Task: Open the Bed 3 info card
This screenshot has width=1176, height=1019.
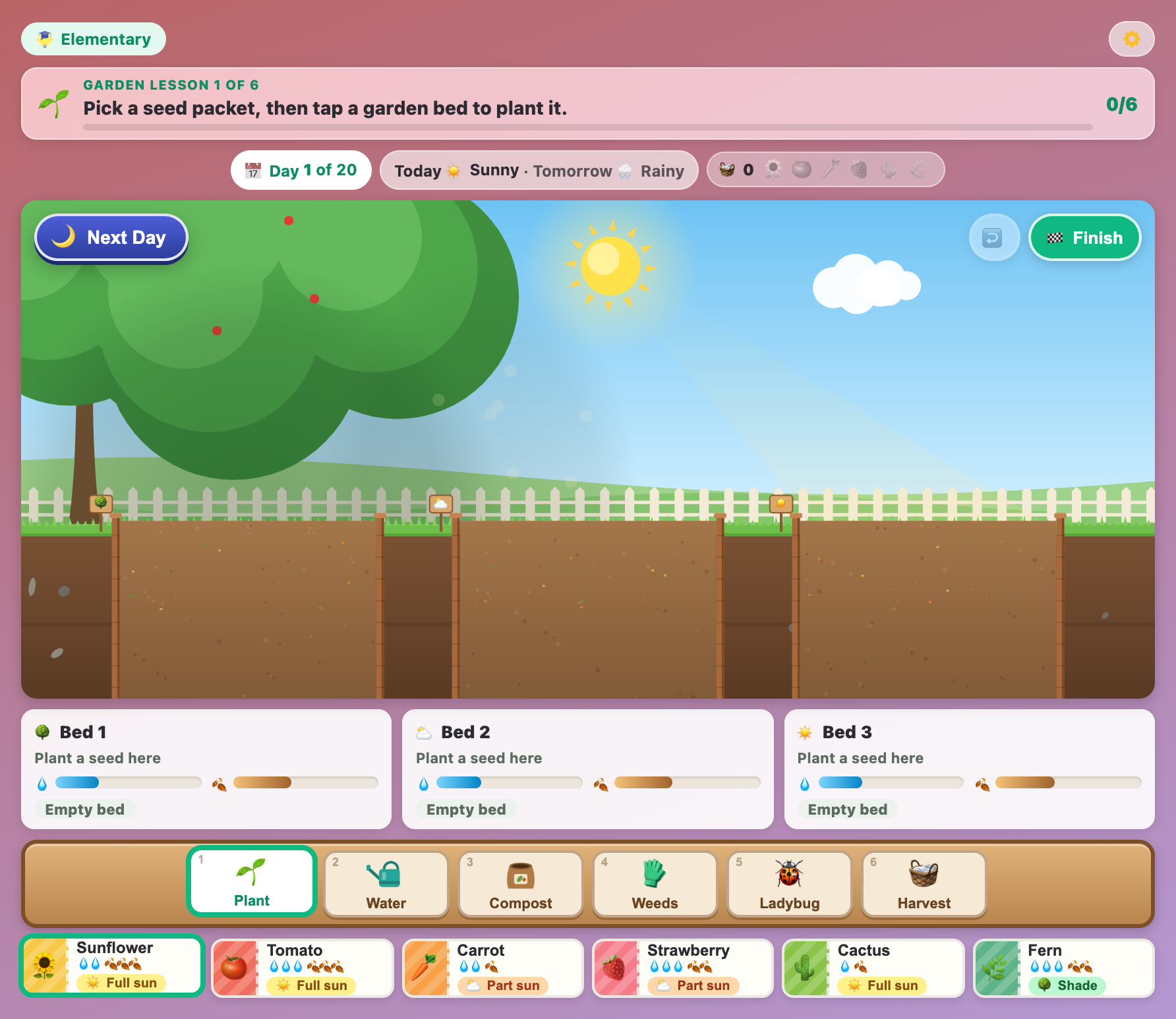Action: pos(970,769)
